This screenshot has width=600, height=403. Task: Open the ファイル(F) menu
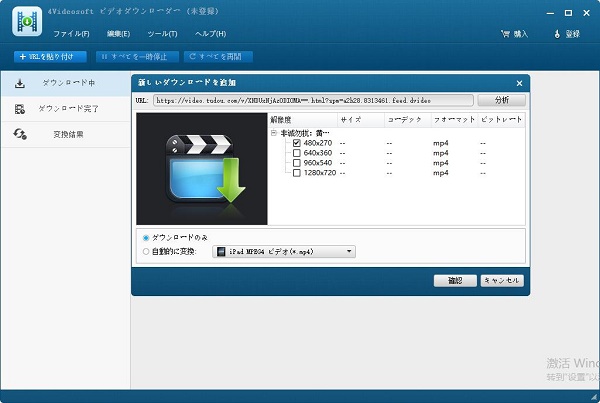71,34
